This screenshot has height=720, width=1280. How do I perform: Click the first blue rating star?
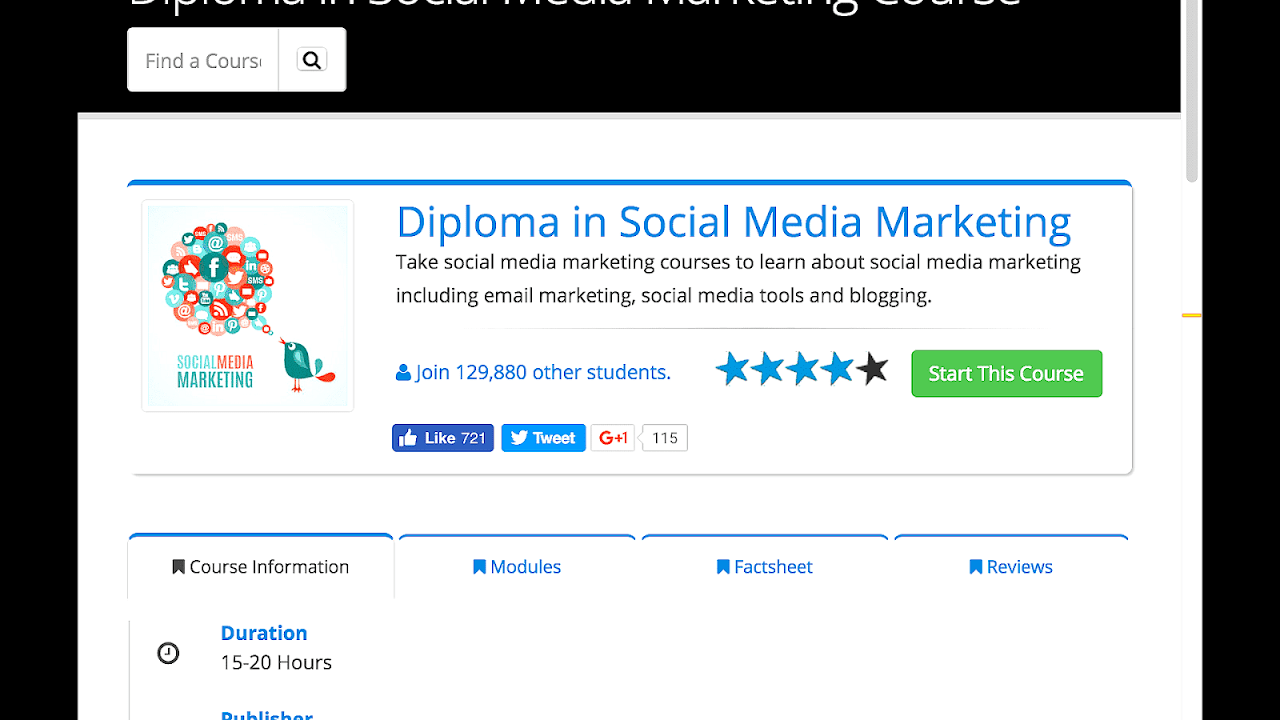click(x=733, y=369)
